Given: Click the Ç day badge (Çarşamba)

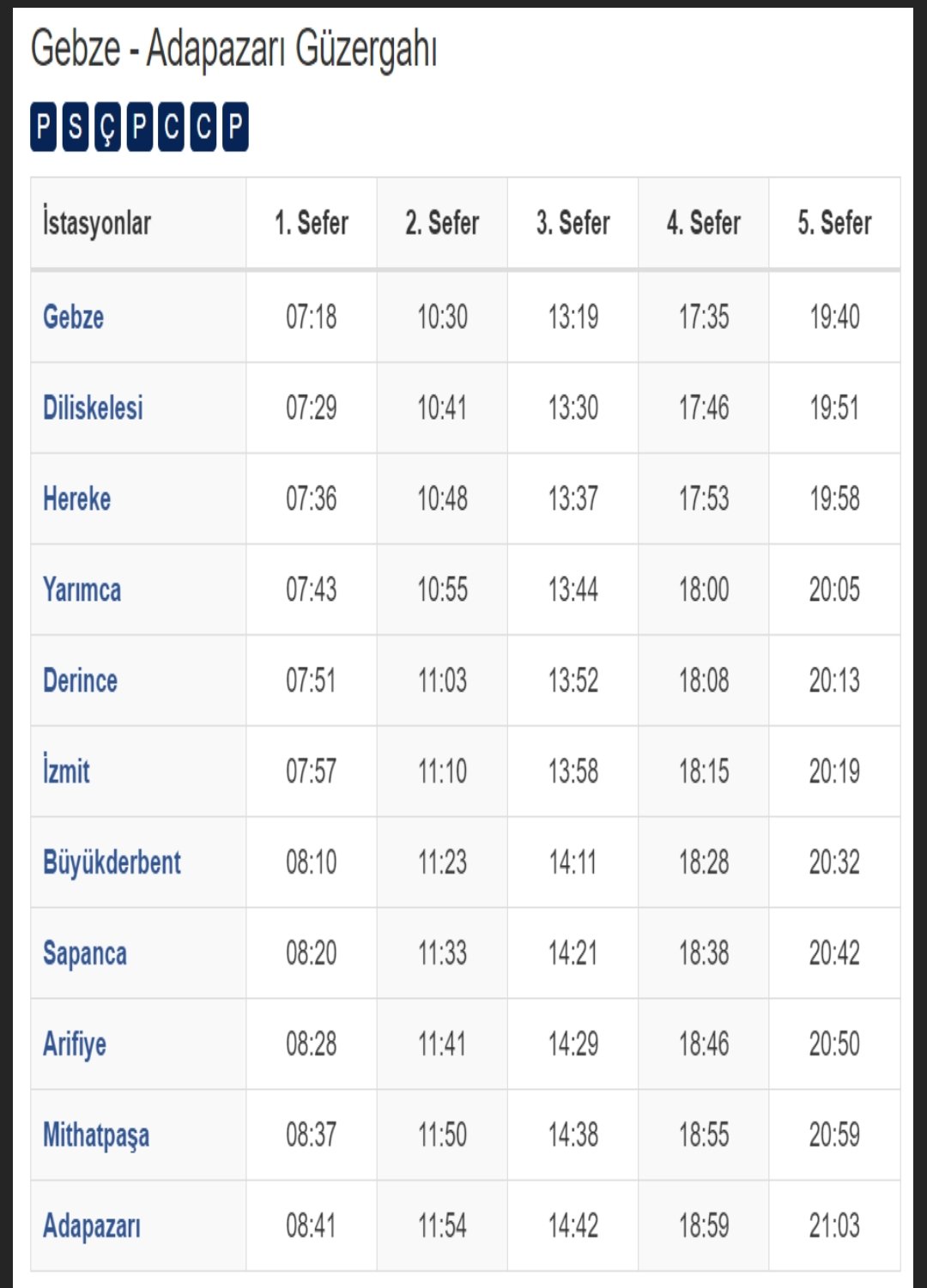Looking at the screenshot, I should [107, 127].
